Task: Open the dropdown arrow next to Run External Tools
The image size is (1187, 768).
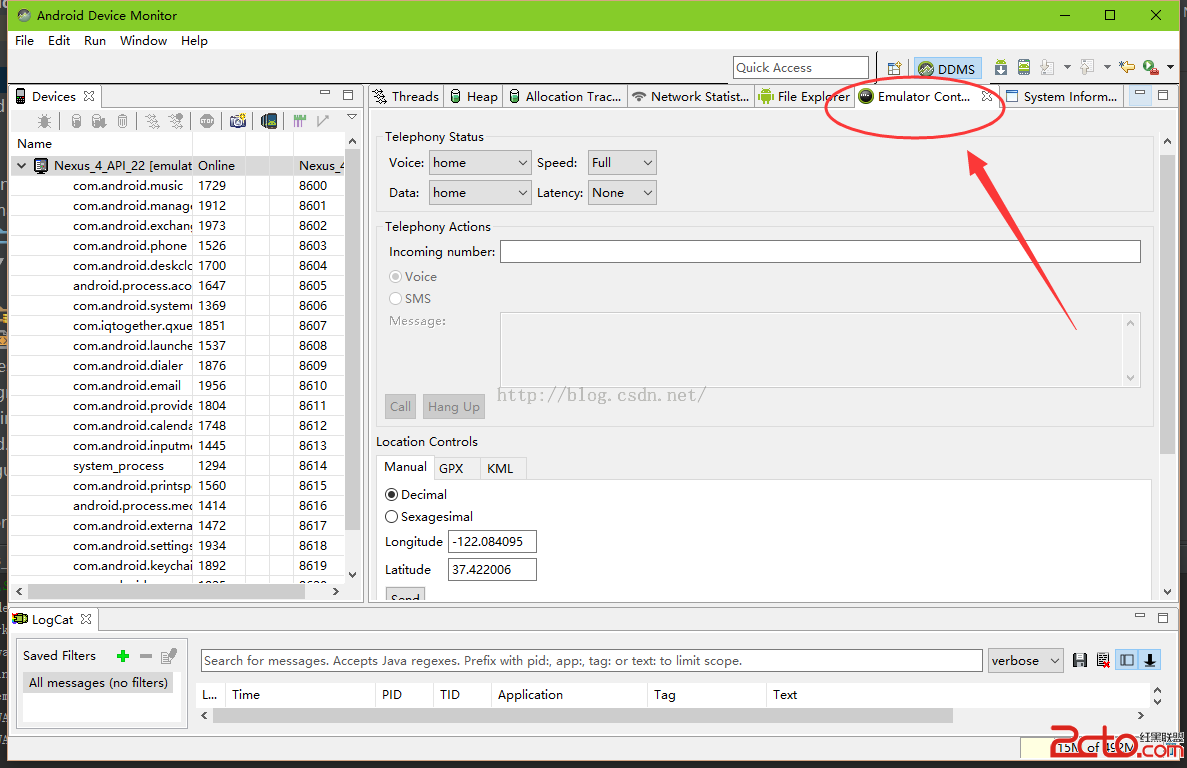Action: [1170, 67]
